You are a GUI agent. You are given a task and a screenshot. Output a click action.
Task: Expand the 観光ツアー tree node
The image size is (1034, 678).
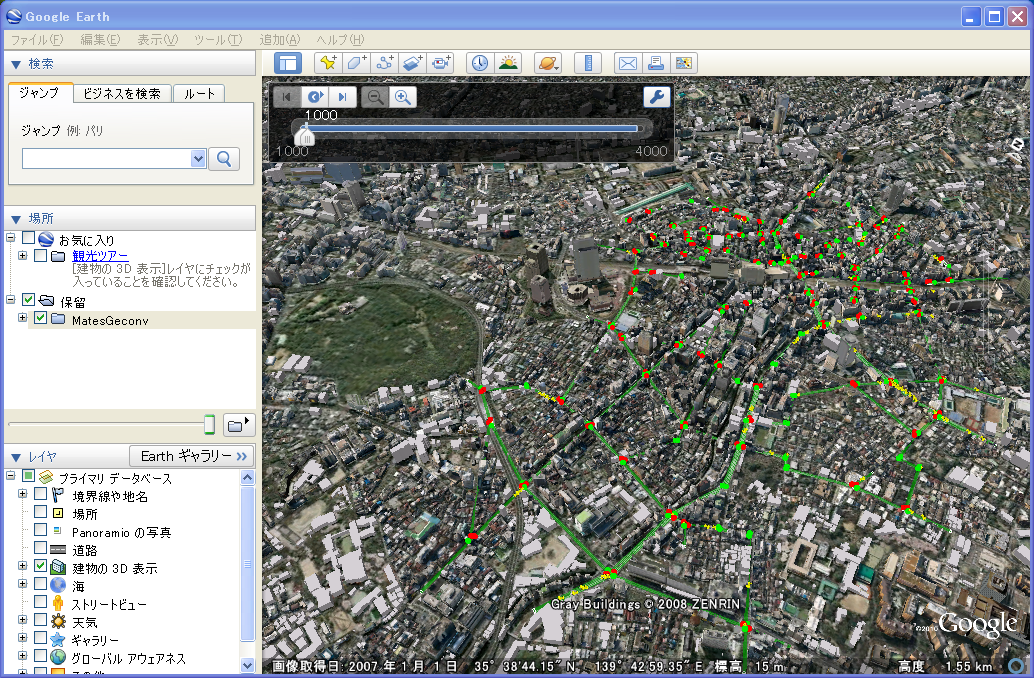pyautogui.click(x=22, y=255)
